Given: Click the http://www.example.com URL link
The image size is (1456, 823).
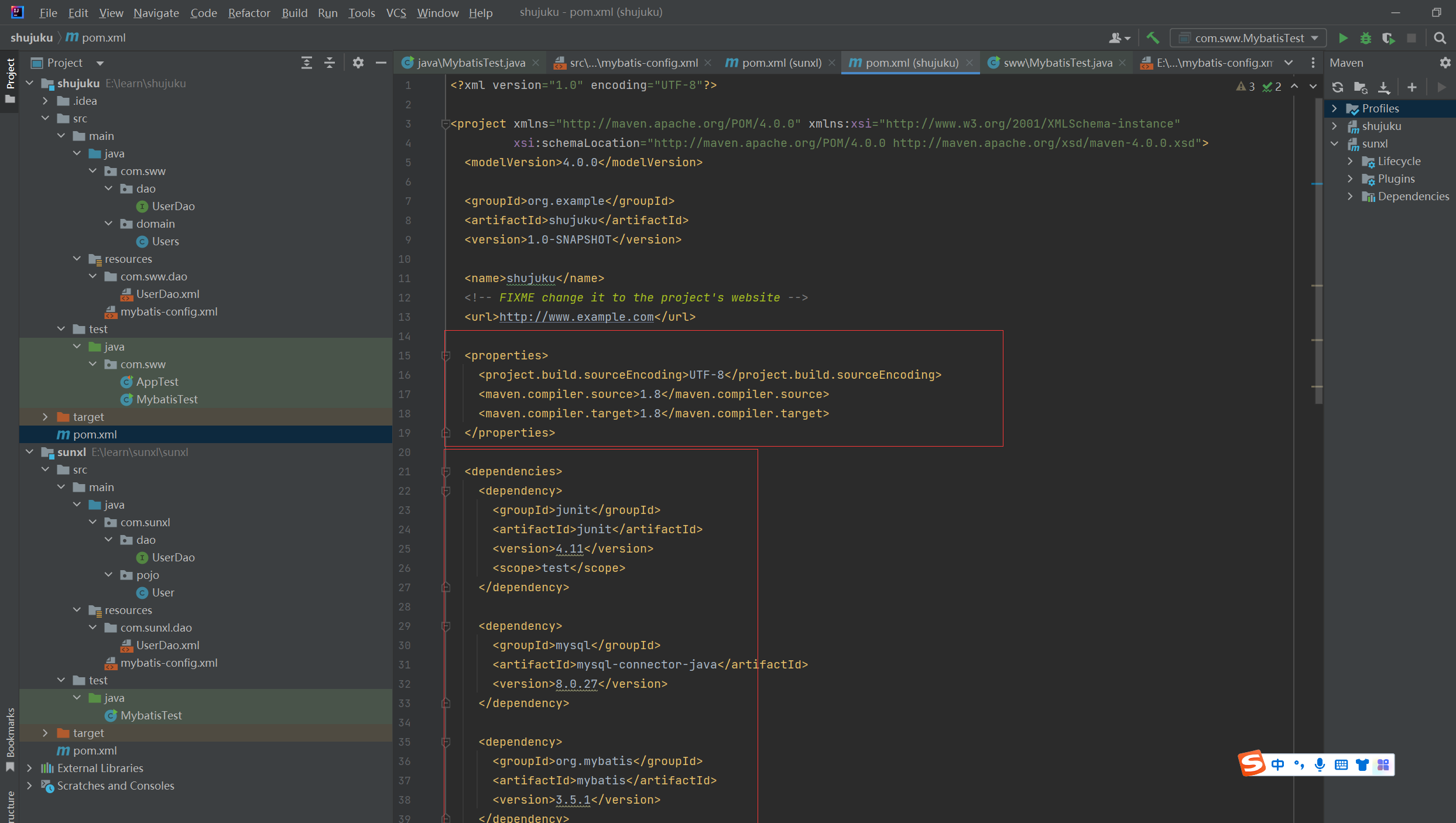Looking at the screenshot, I should (x=576, y=317).
